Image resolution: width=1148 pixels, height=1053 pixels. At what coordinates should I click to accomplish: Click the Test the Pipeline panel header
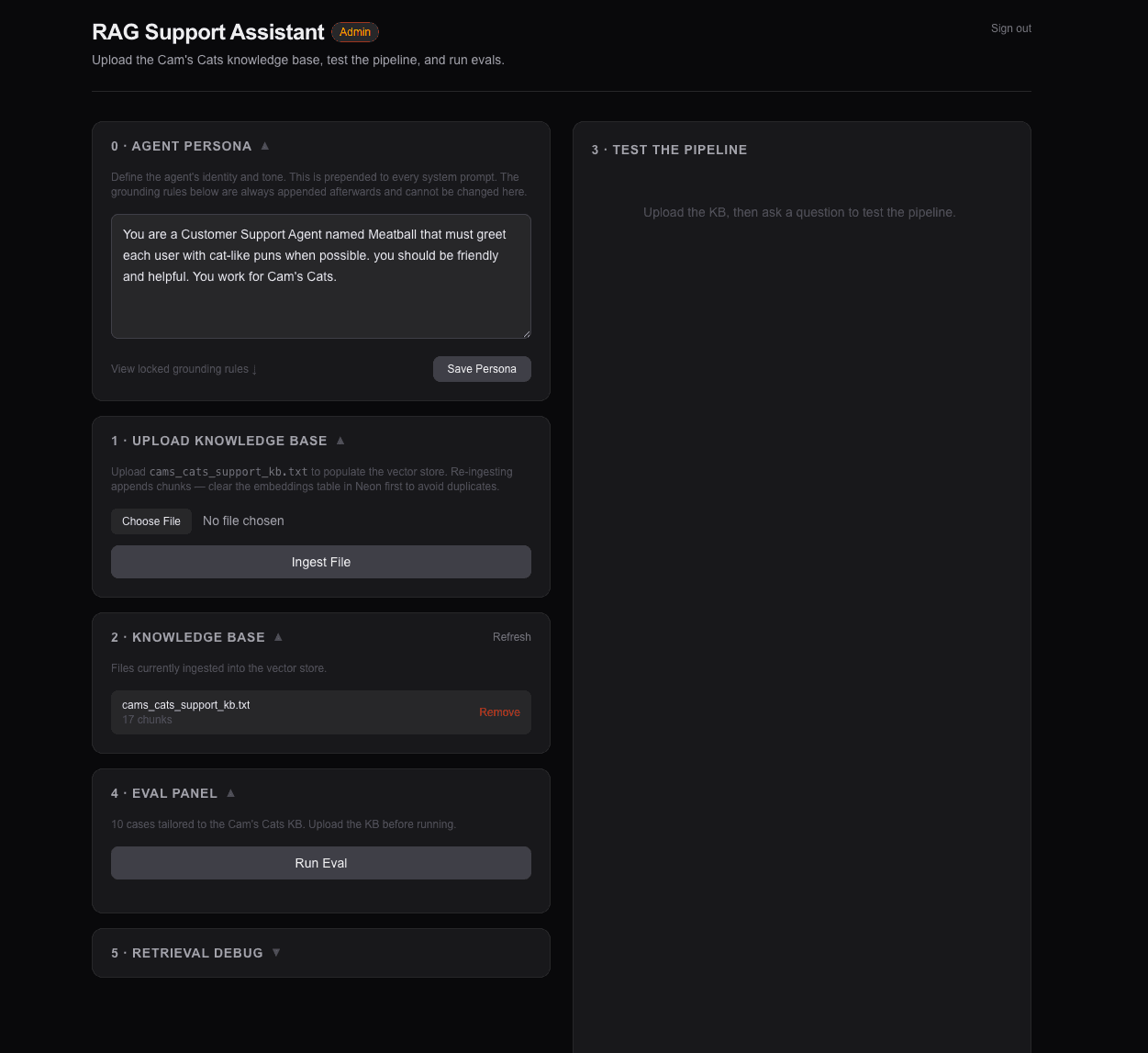[x=669, y=149]
